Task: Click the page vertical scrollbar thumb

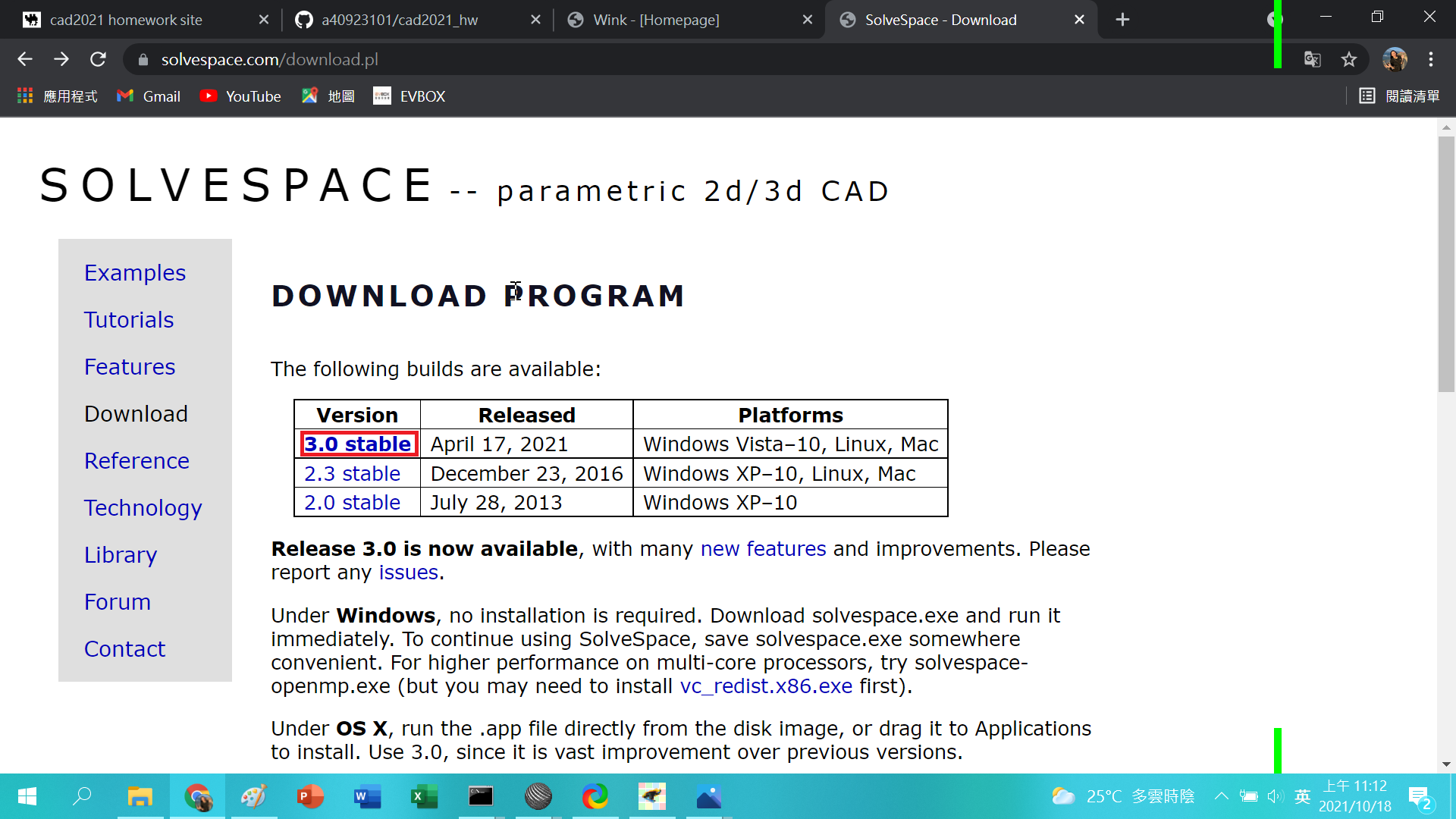Action: click(x=1446, y=264)
